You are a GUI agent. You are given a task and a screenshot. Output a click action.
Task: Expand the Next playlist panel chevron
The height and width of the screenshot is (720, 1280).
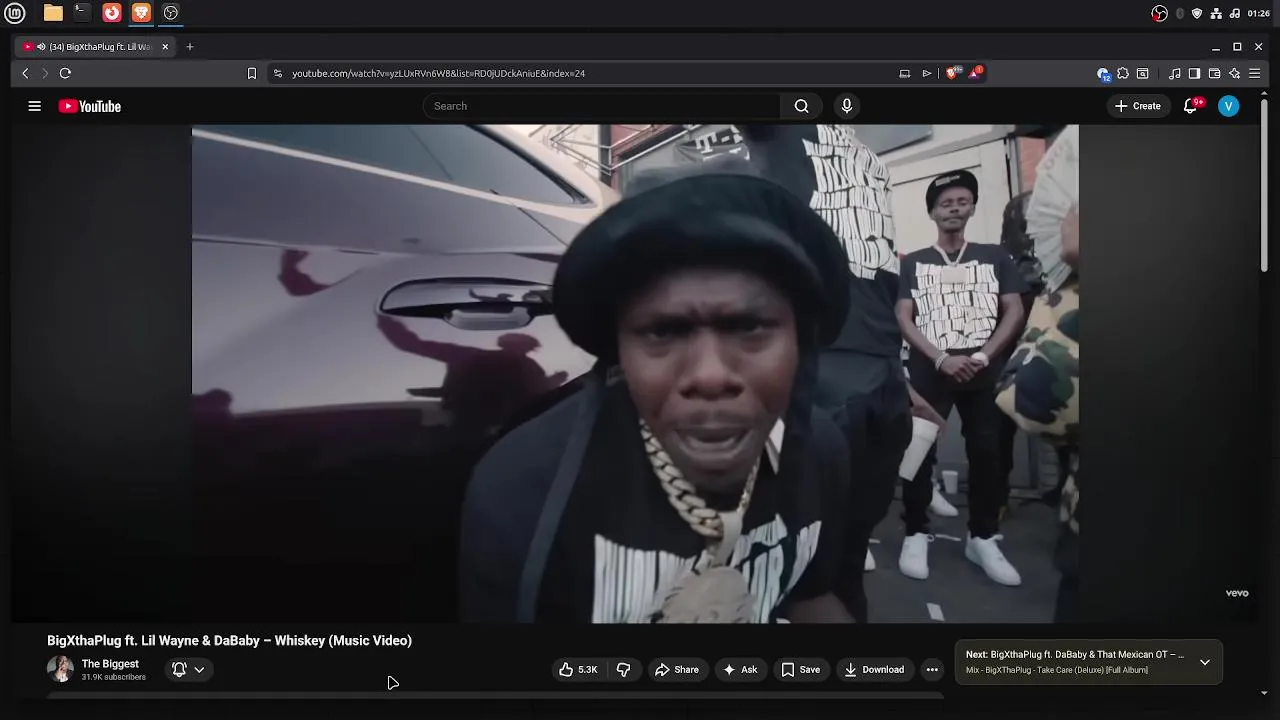1205,662
